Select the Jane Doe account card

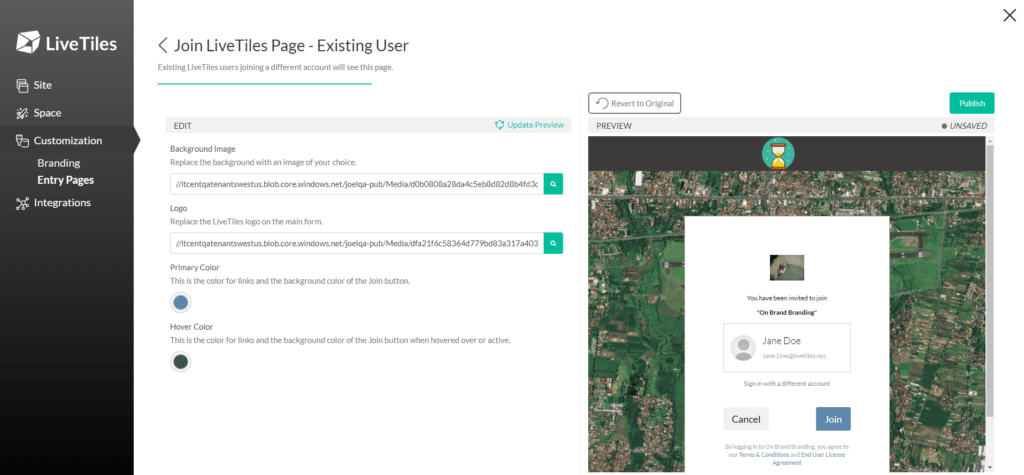(x=787, y=348)
